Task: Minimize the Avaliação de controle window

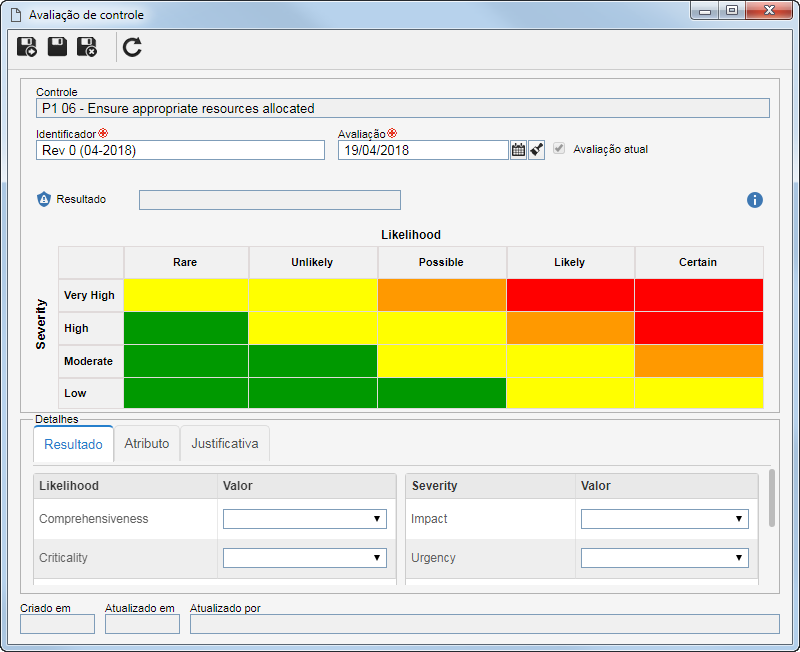Action: tap(705, 11)
